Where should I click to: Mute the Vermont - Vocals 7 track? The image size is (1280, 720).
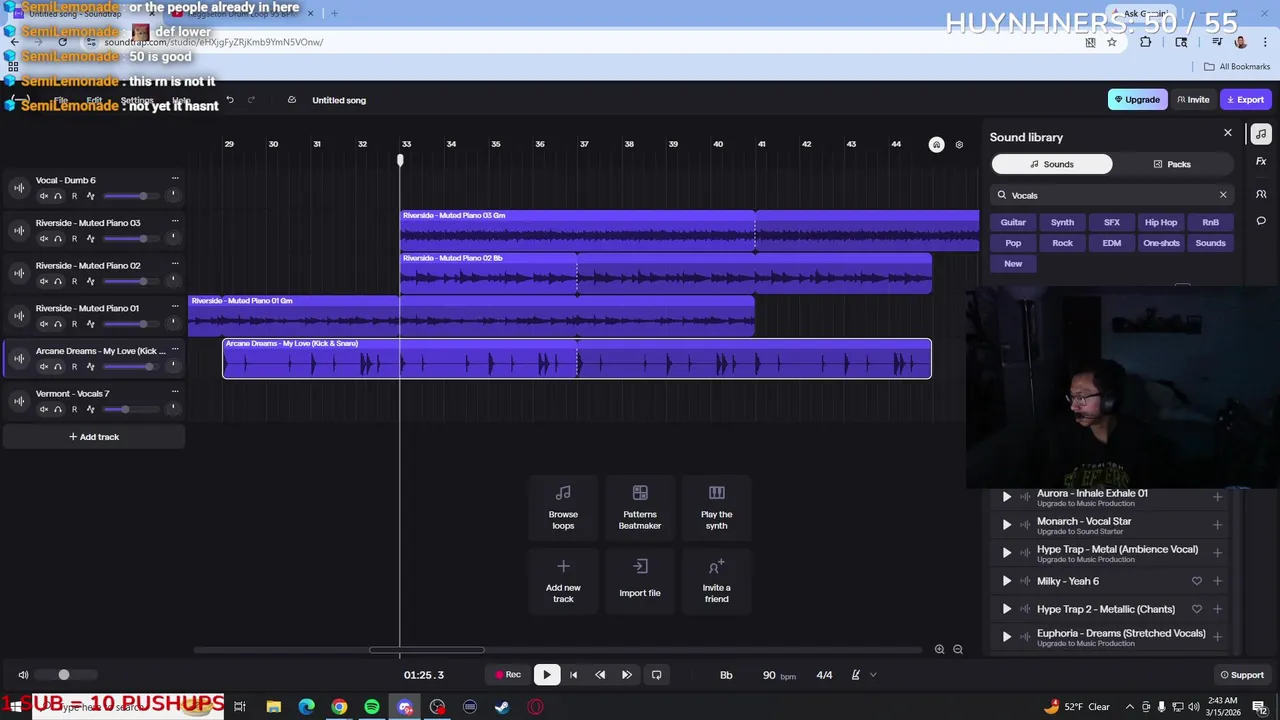click(x=44, y=409)
